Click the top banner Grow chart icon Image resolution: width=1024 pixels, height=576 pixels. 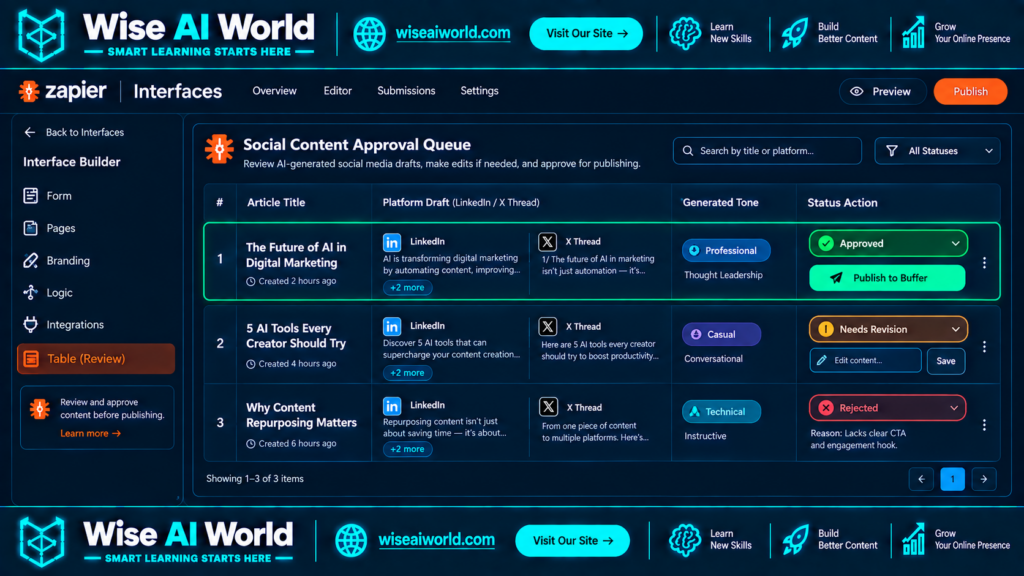[914, 33]
